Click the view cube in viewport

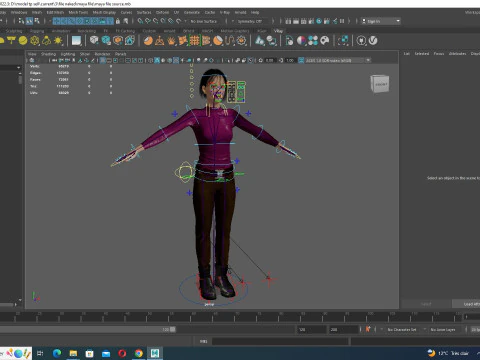click(x=380, y=84)
